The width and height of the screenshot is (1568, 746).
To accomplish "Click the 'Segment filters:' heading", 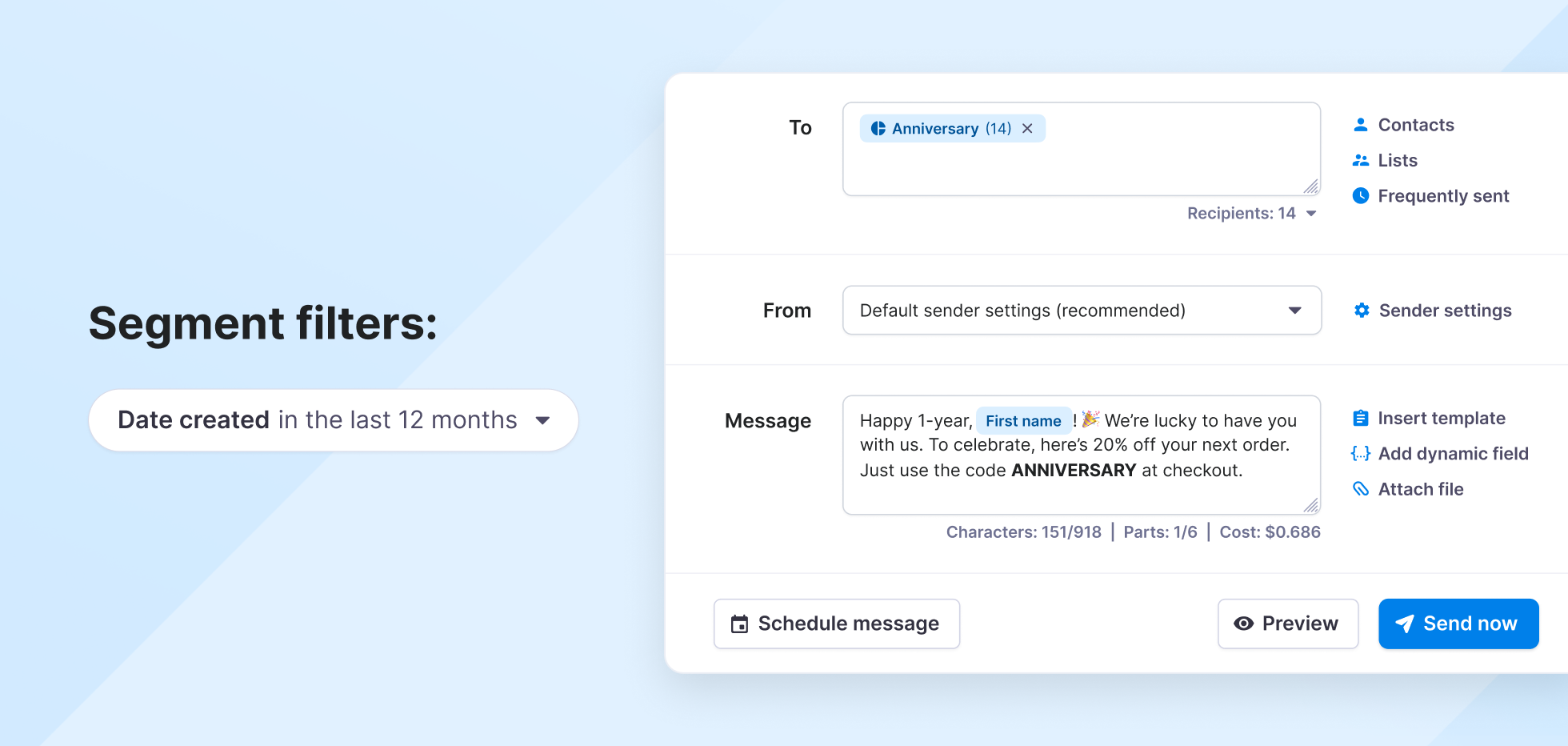I will click(263, 323).
